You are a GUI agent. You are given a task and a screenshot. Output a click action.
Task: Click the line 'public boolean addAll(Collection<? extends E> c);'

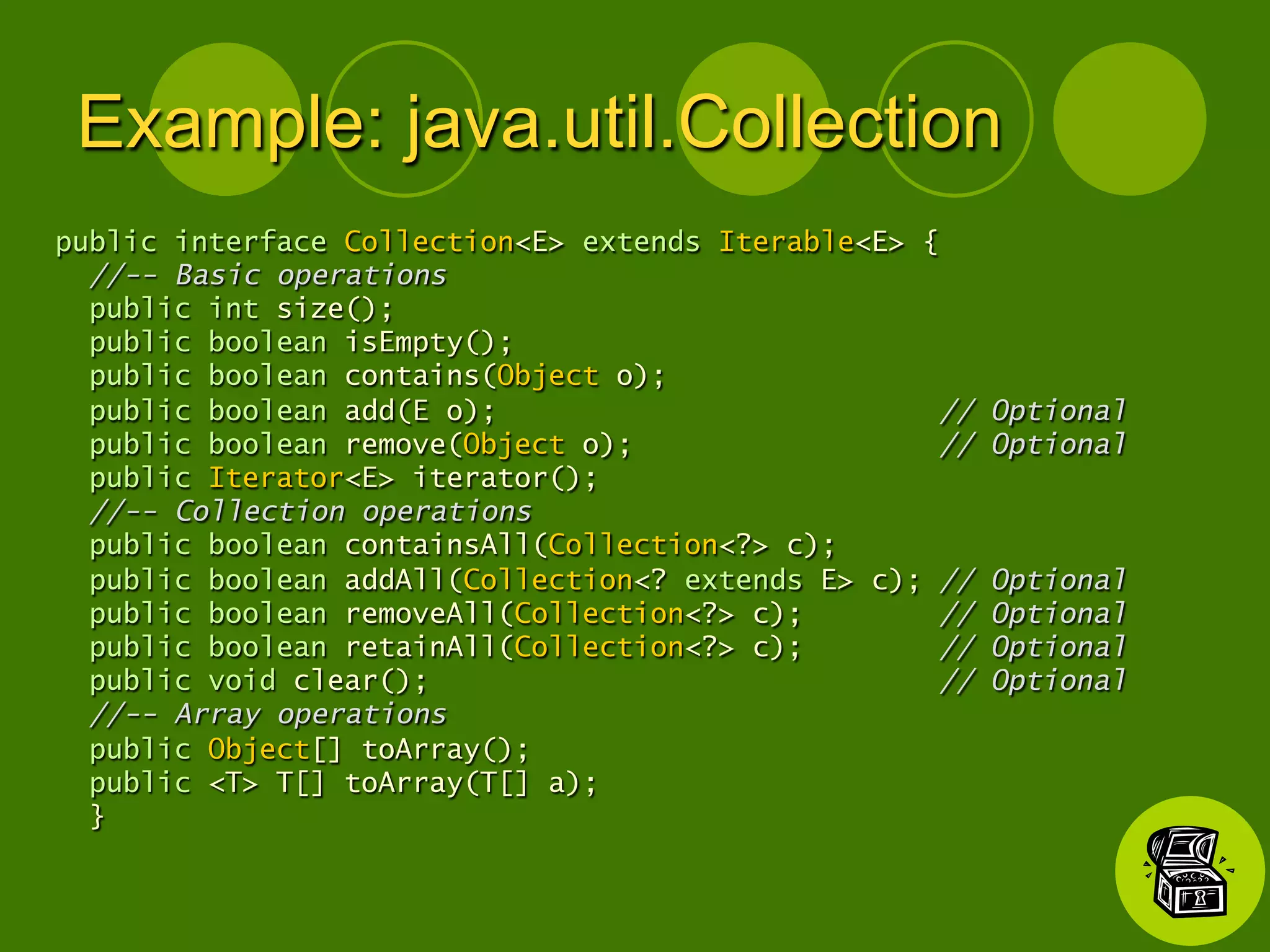click(505, 580)
